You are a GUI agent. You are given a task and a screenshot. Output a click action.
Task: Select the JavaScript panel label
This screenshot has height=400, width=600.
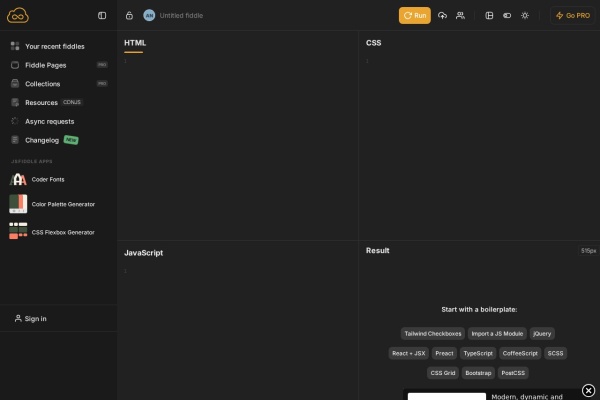point(143,253)
